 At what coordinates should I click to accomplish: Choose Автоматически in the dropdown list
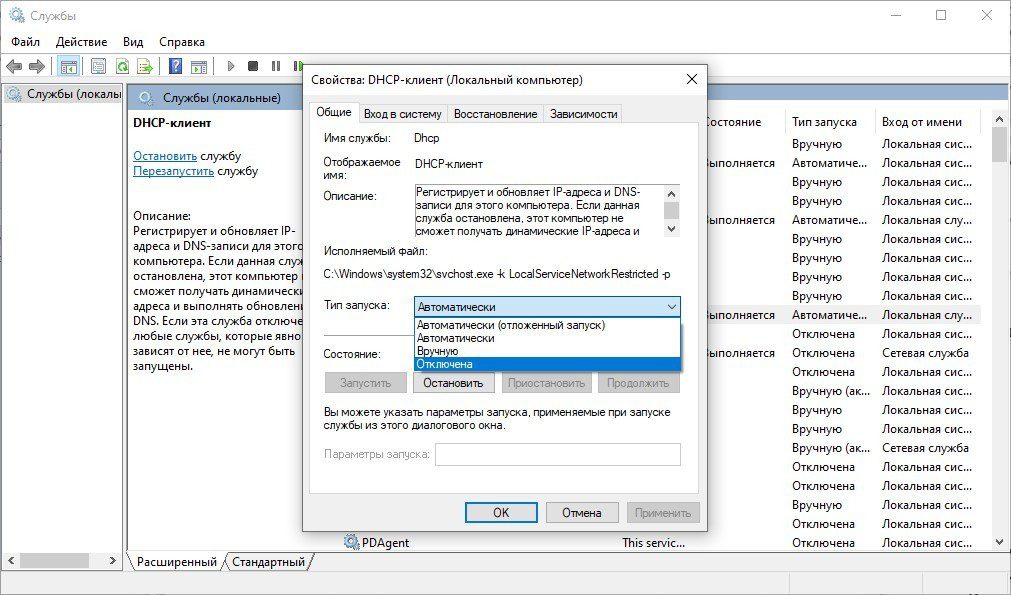(x=547, y=338)
